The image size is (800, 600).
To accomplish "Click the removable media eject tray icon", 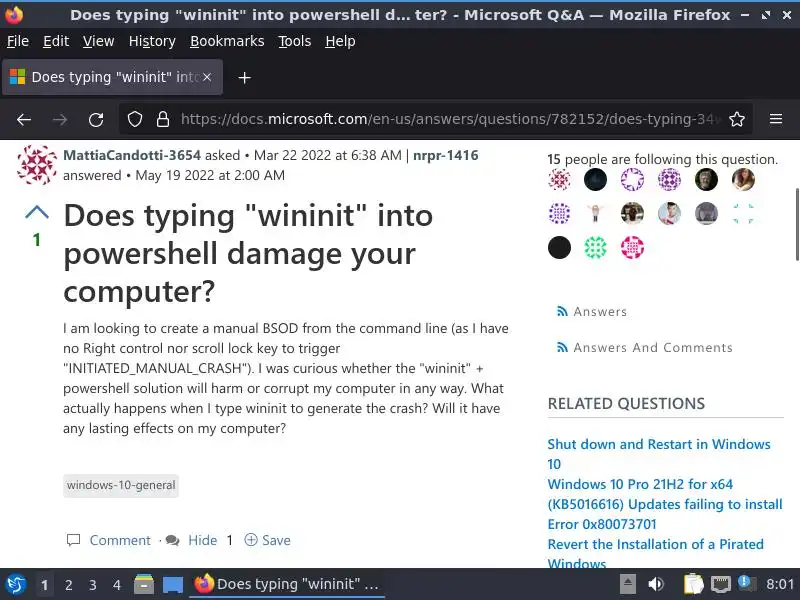I will point(628,584).
